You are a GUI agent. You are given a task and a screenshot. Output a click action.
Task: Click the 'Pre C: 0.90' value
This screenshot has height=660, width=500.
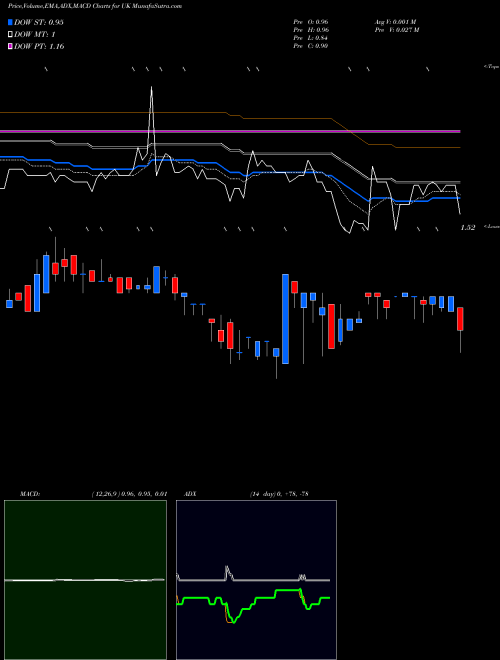pyautogui.click(x=311, y=46)
